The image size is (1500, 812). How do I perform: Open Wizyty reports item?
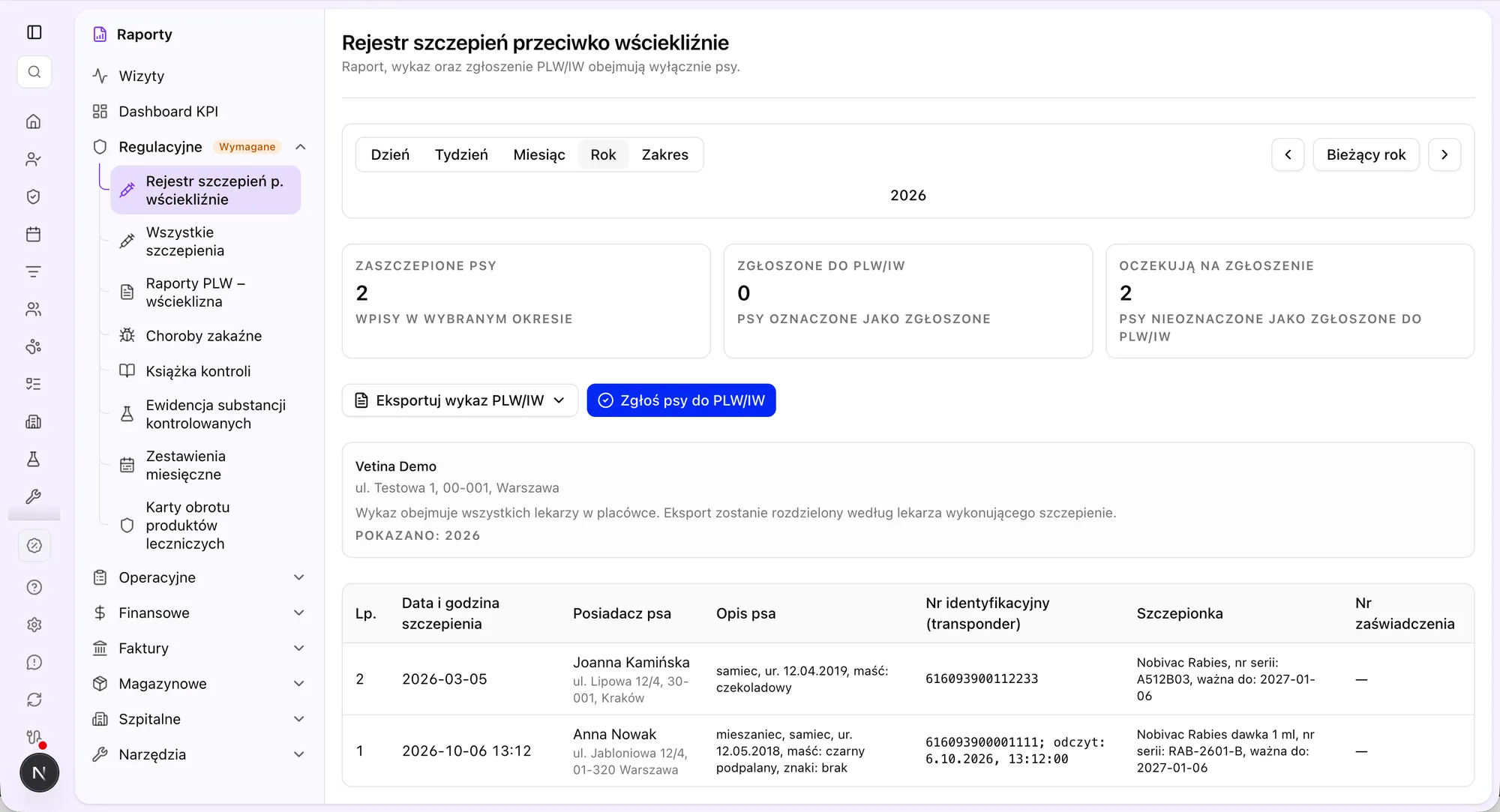click(199, 76)
